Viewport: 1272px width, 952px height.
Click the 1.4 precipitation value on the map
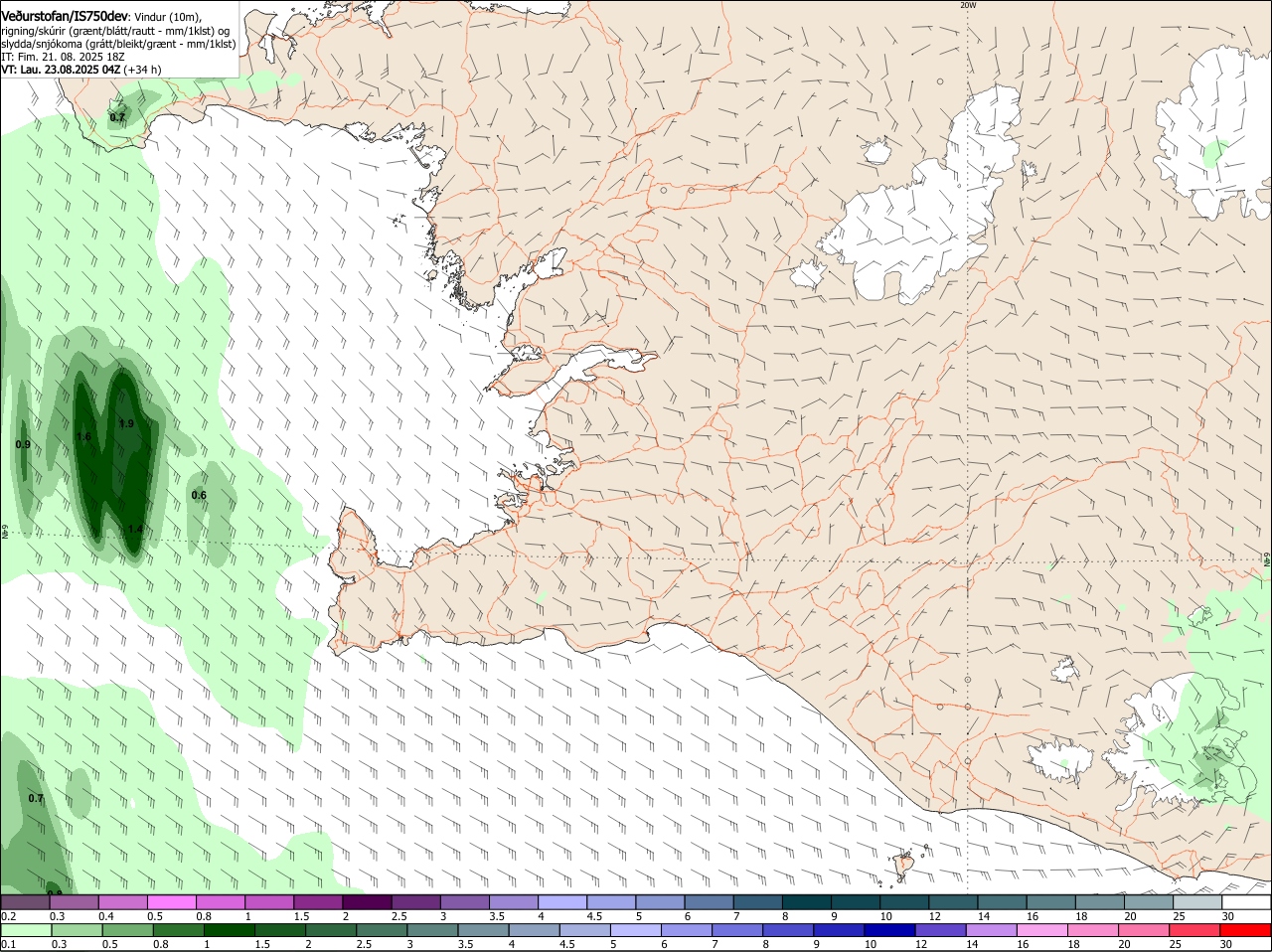pyautogui.click(x=136, y=530)
